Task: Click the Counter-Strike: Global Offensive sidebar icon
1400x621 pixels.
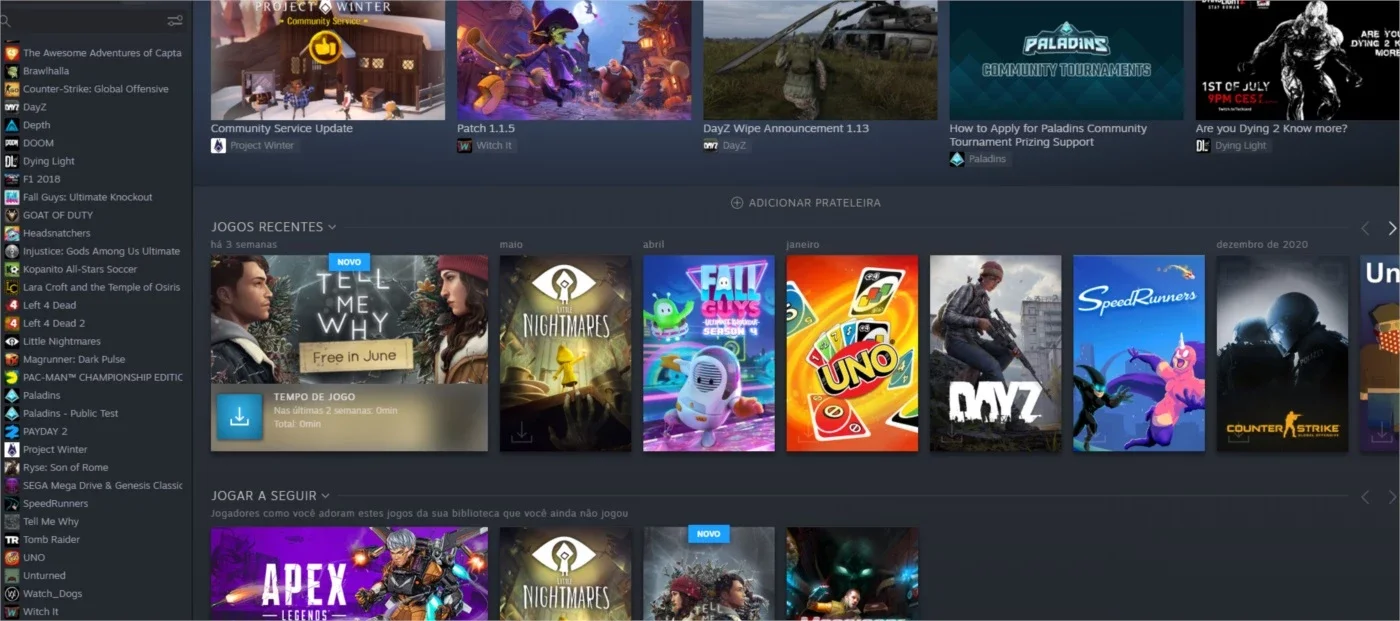Action: click(x=12, y=89)
